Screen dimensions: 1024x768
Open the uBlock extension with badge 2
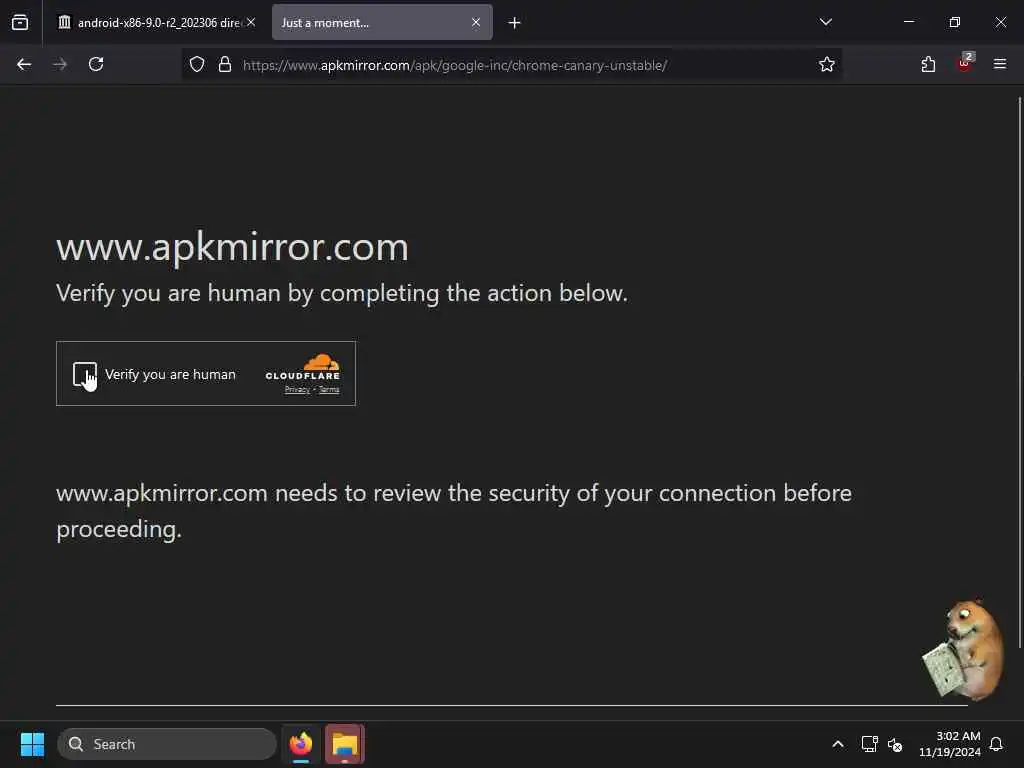(x=965, y=63)
